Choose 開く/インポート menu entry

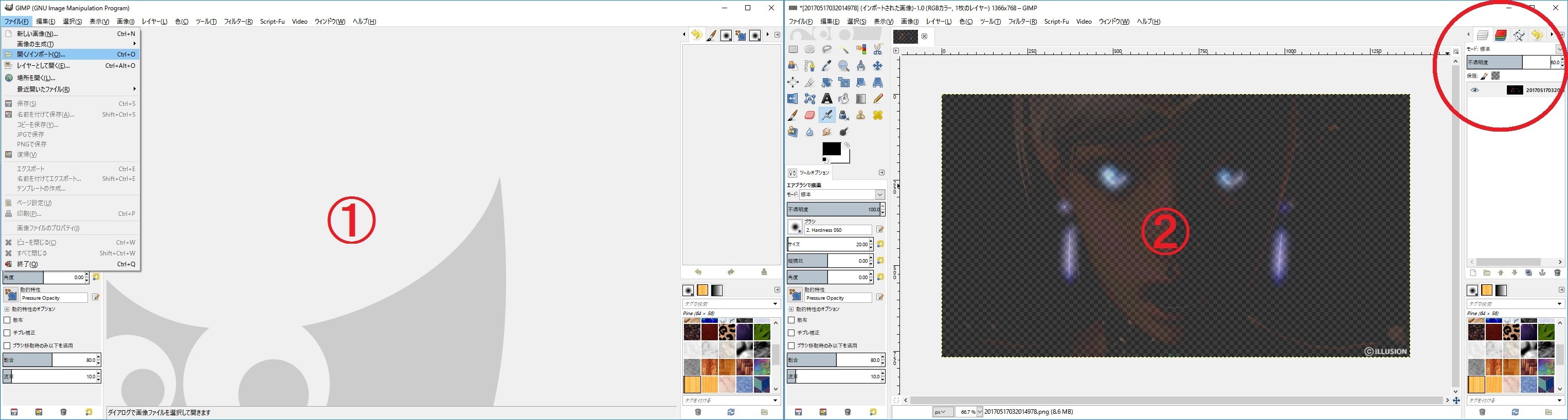tap(70, 54)
